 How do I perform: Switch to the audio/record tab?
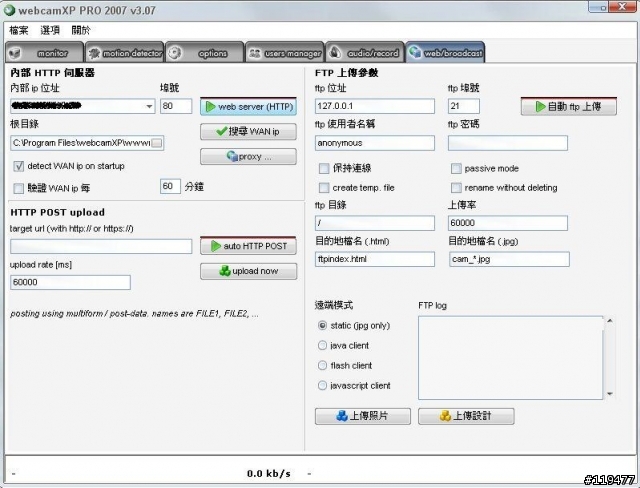tap(364, 53)
